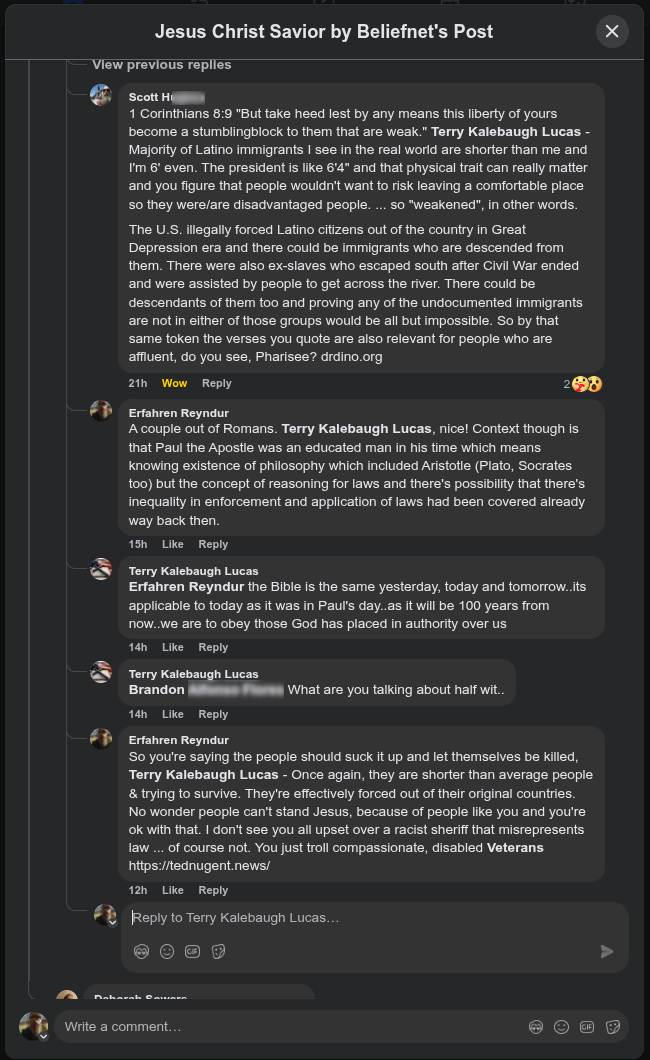The height and width of the screenshot is (1060, 650).
Task: Open sticker picker in the comment bar
Action: click(613, 1027)
